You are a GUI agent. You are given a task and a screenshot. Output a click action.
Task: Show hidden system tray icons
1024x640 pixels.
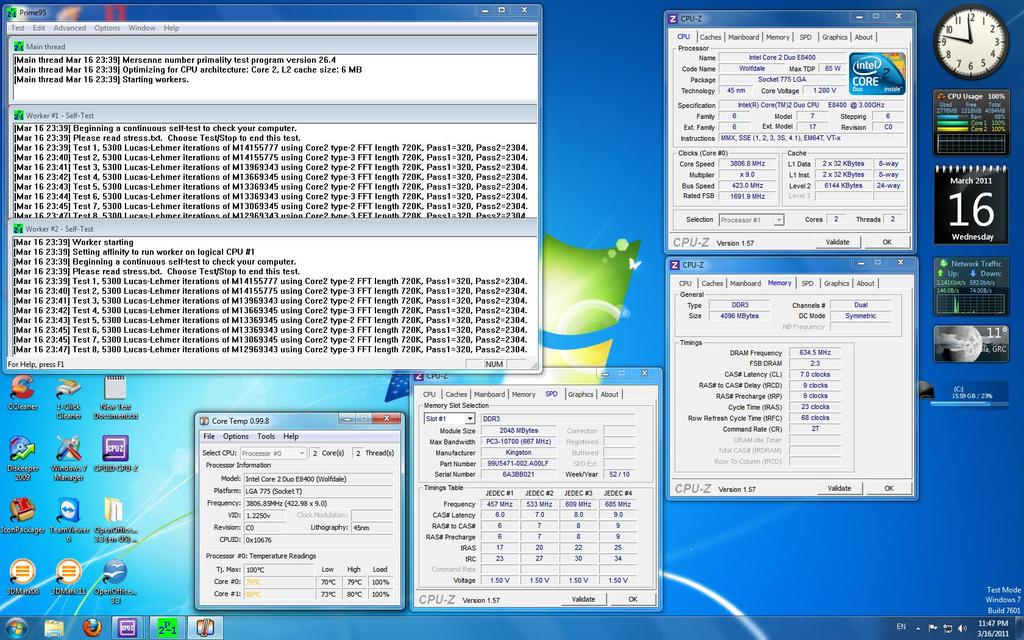(x=918, y=628)
